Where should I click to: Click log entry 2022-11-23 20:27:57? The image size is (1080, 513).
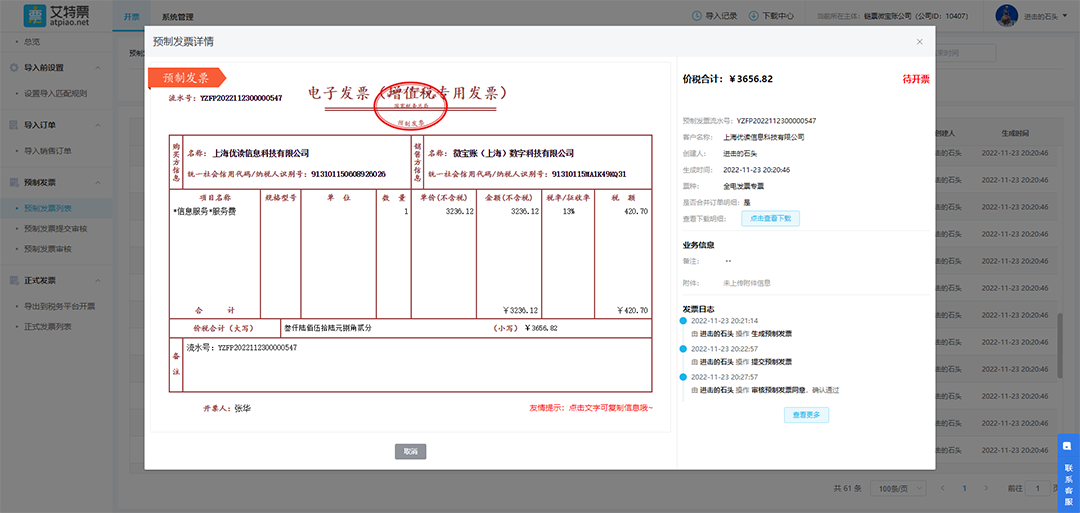pos(724,377)
